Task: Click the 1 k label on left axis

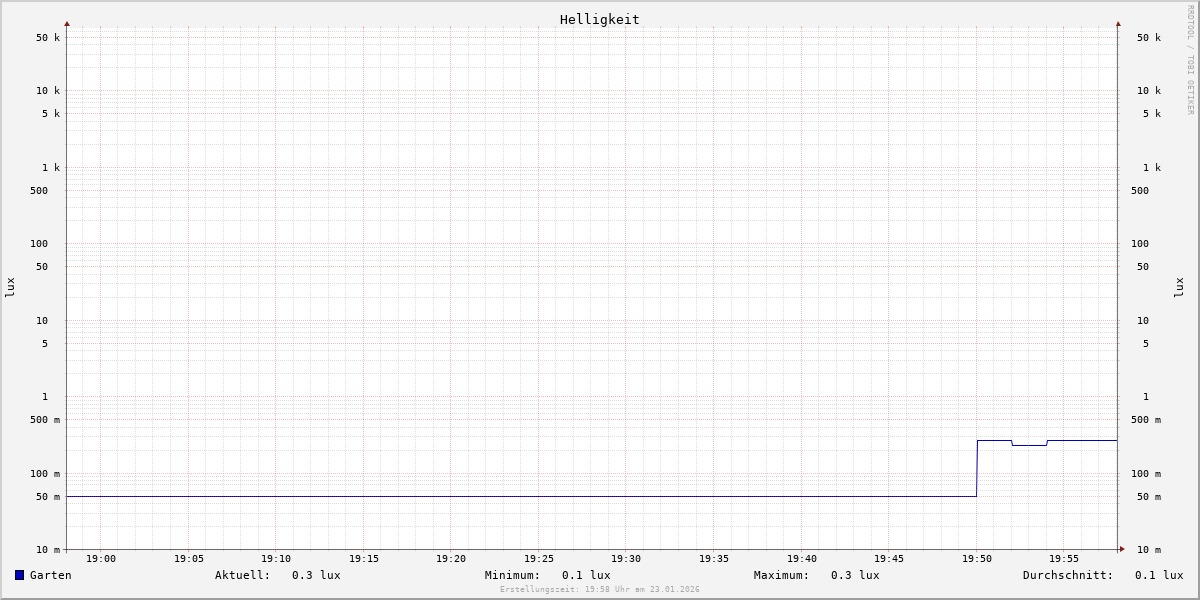Action: coord(51,168)
